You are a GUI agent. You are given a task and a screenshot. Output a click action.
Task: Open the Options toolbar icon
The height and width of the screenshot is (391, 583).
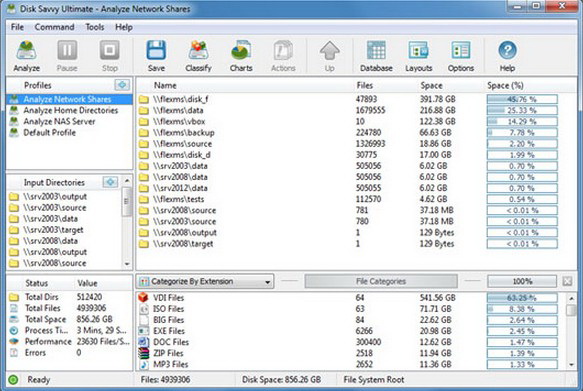pyautogui.click(x=461, y=56)
